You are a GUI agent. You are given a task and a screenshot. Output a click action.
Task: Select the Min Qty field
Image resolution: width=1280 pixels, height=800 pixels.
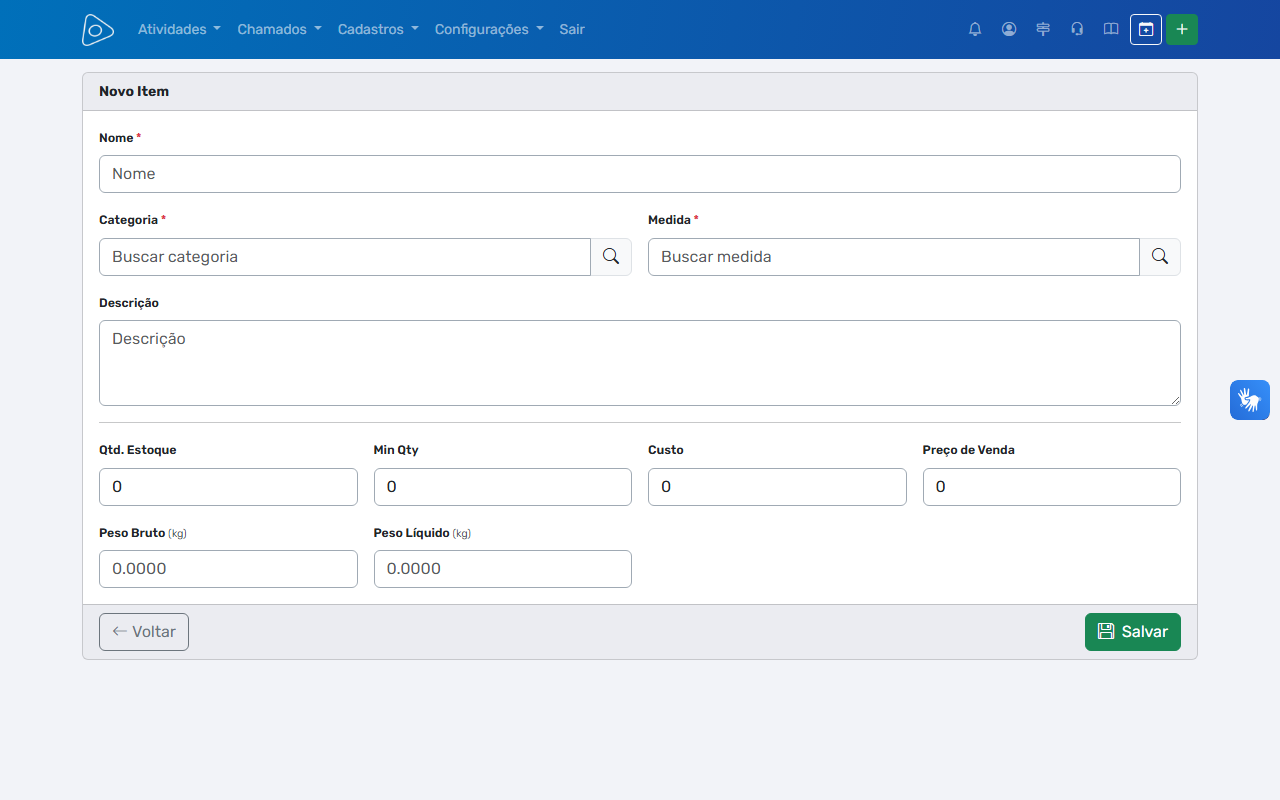(x=503, y=487)
